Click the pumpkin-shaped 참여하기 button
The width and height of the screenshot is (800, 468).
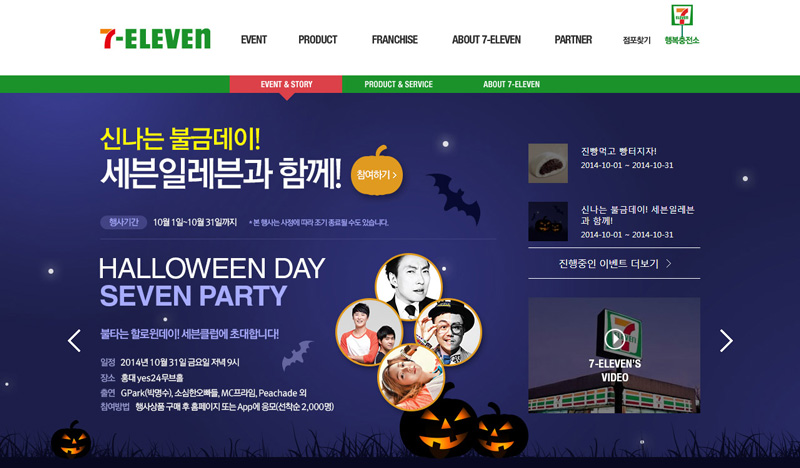(x=377, y=171)
